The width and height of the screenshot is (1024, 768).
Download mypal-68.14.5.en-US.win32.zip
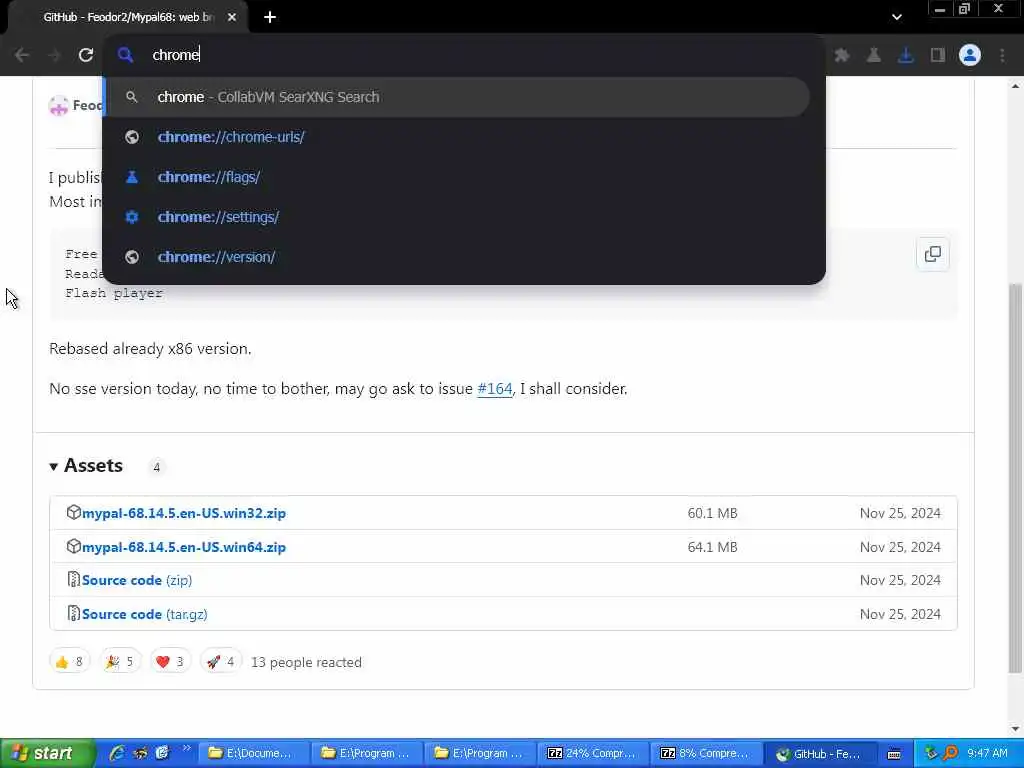[x=184, y=513]
